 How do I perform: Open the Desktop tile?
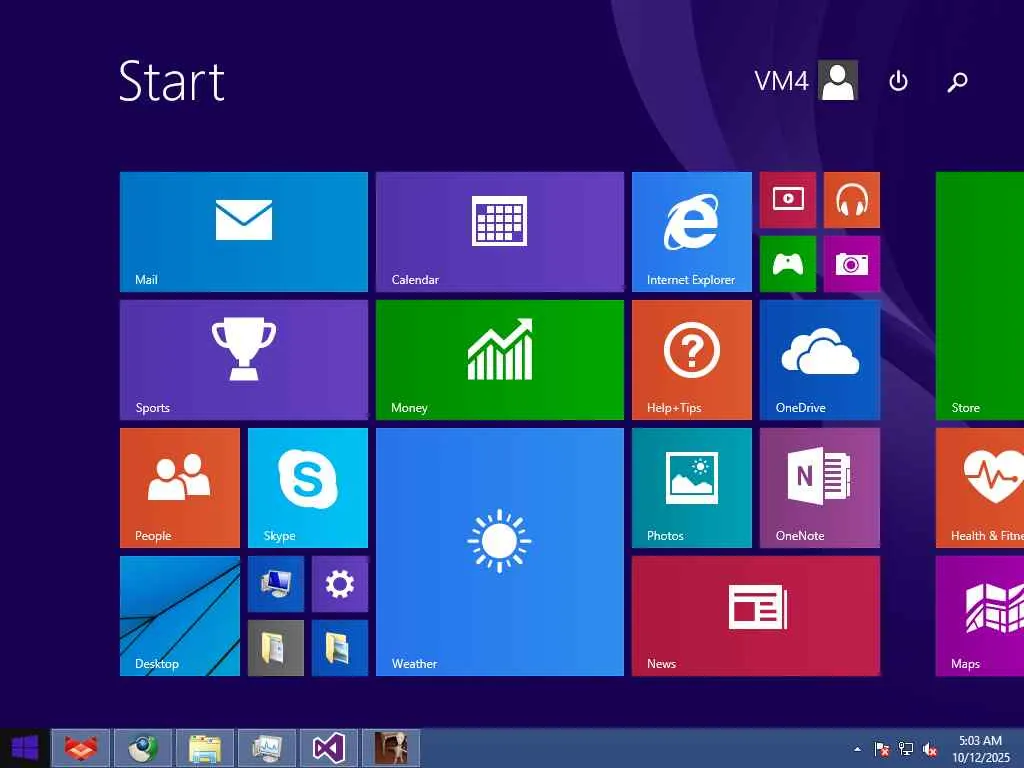180,616
